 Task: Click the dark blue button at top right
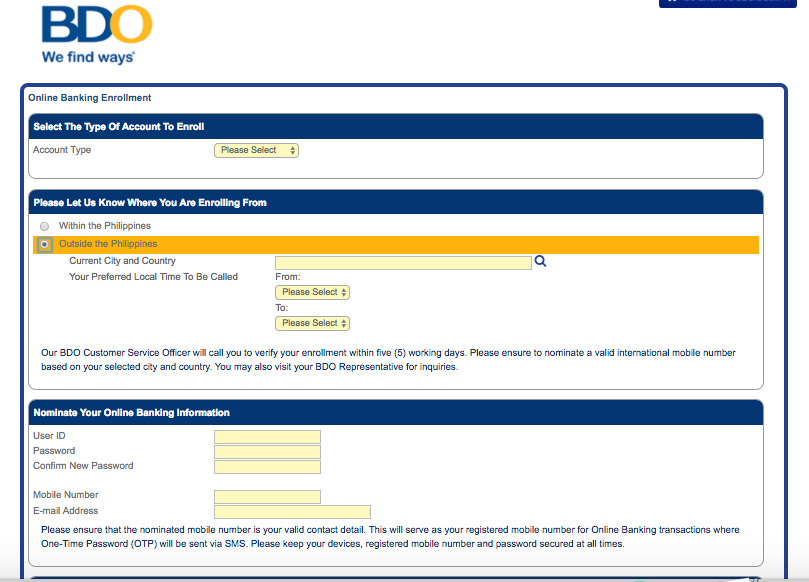tap(727, 4)
